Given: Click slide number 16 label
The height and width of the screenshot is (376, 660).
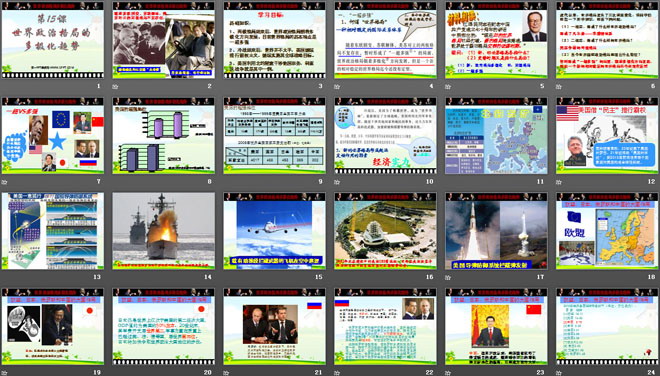Looking at the screenshot, I should coord(430,277).
